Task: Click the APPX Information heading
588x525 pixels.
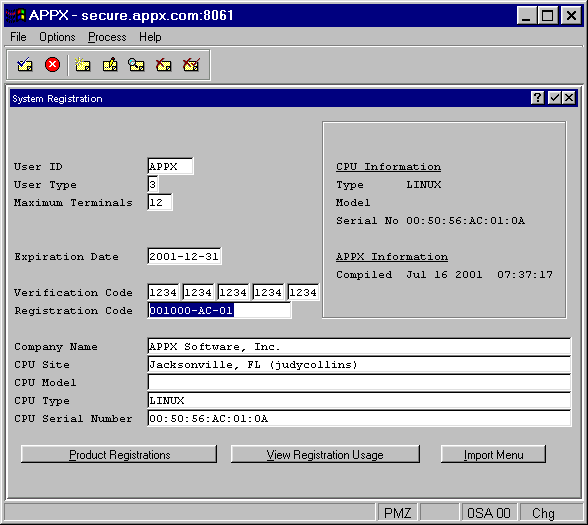Action: [x=392, y=256]
